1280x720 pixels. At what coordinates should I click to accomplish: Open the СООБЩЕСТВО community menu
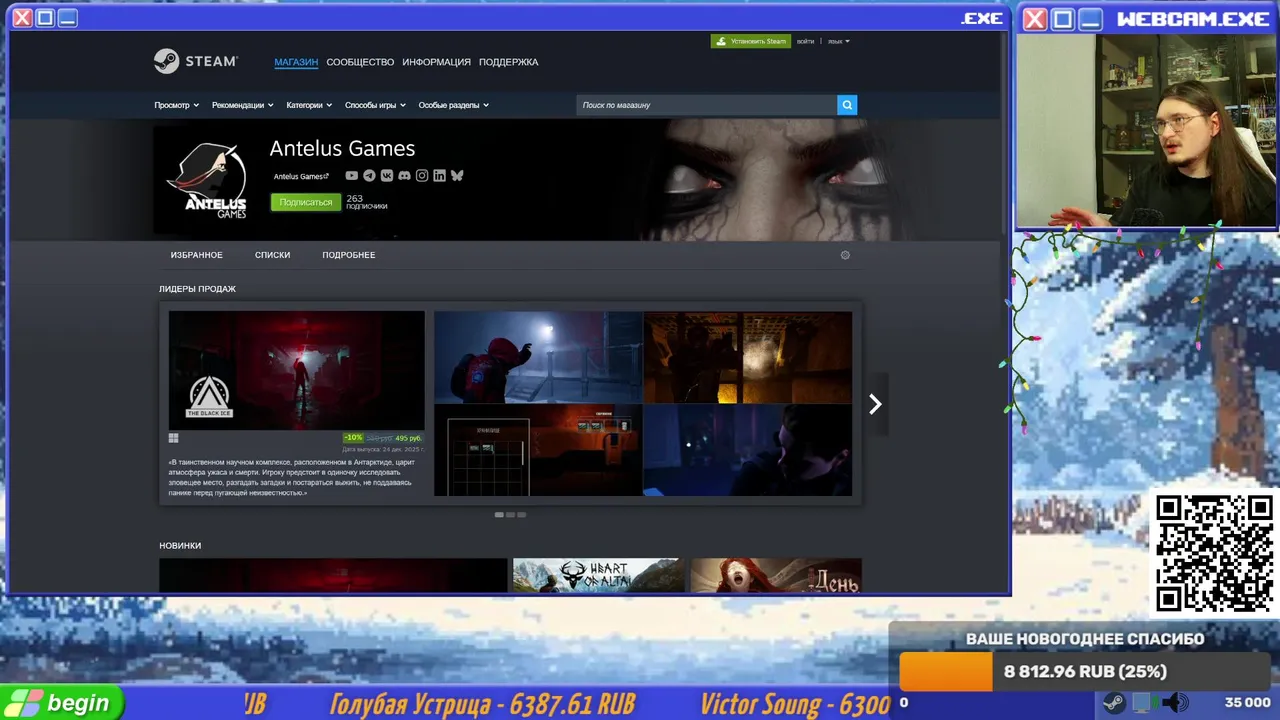click(360, 62)
